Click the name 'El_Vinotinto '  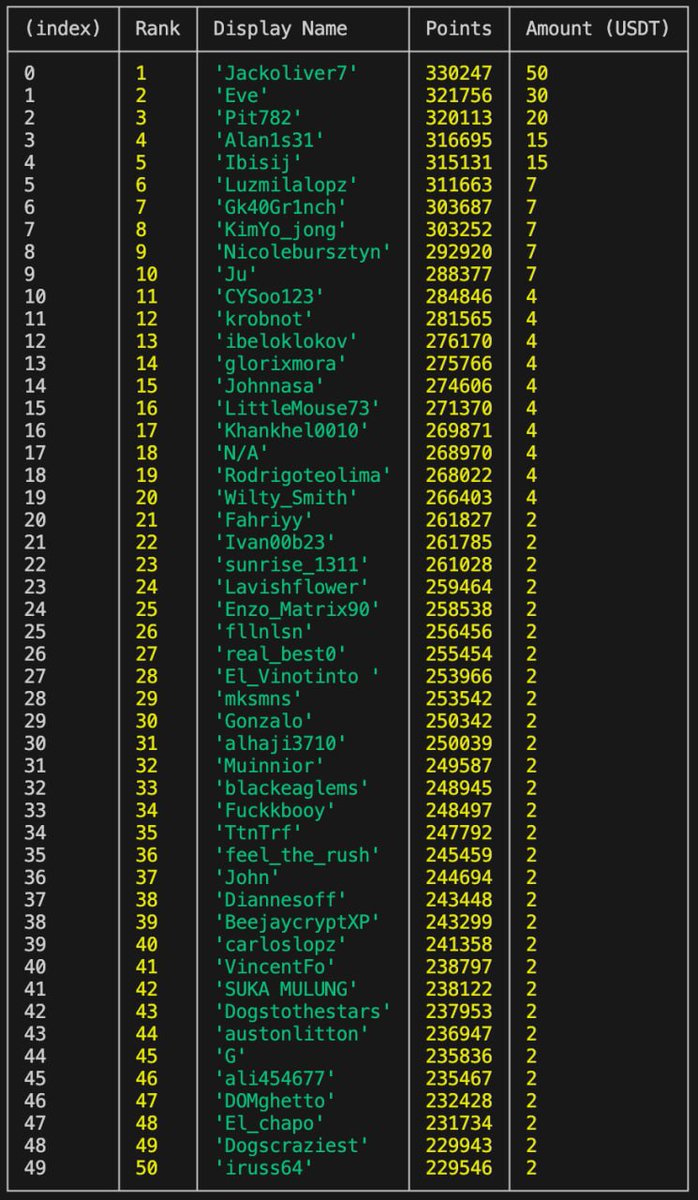tap(297, 676)
